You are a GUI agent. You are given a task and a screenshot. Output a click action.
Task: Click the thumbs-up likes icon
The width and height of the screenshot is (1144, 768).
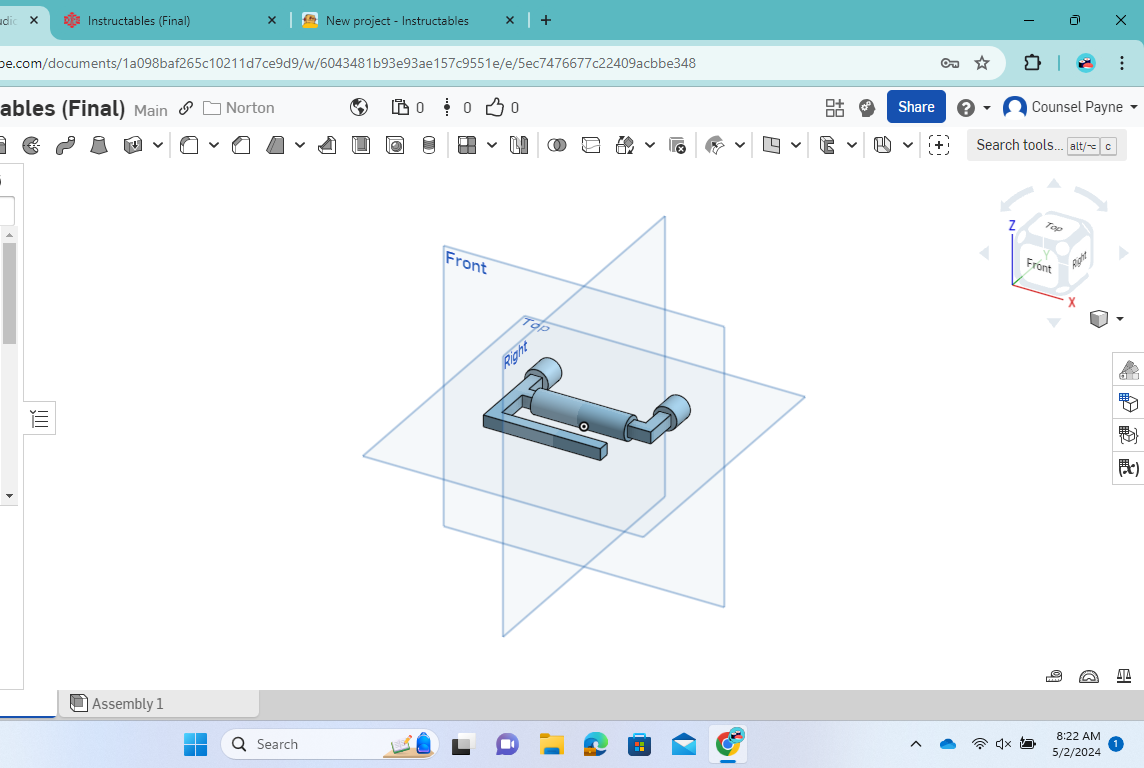[495, 107]
